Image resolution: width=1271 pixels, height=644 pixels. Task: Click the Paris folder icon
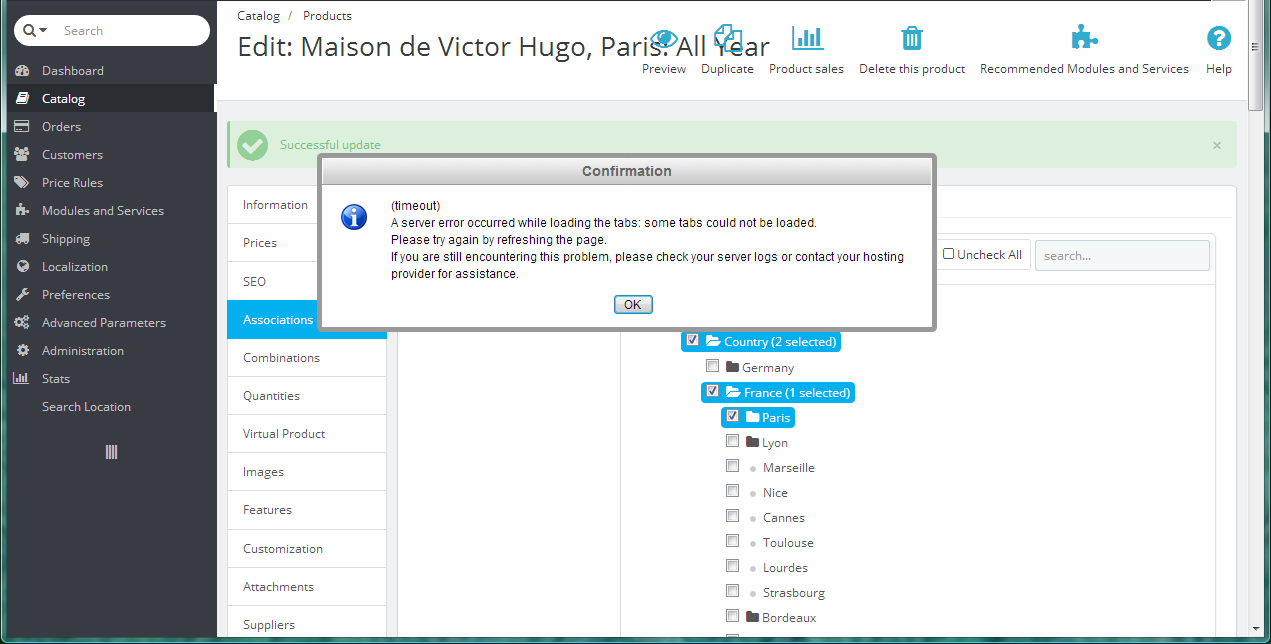click(x=753, y=417)
